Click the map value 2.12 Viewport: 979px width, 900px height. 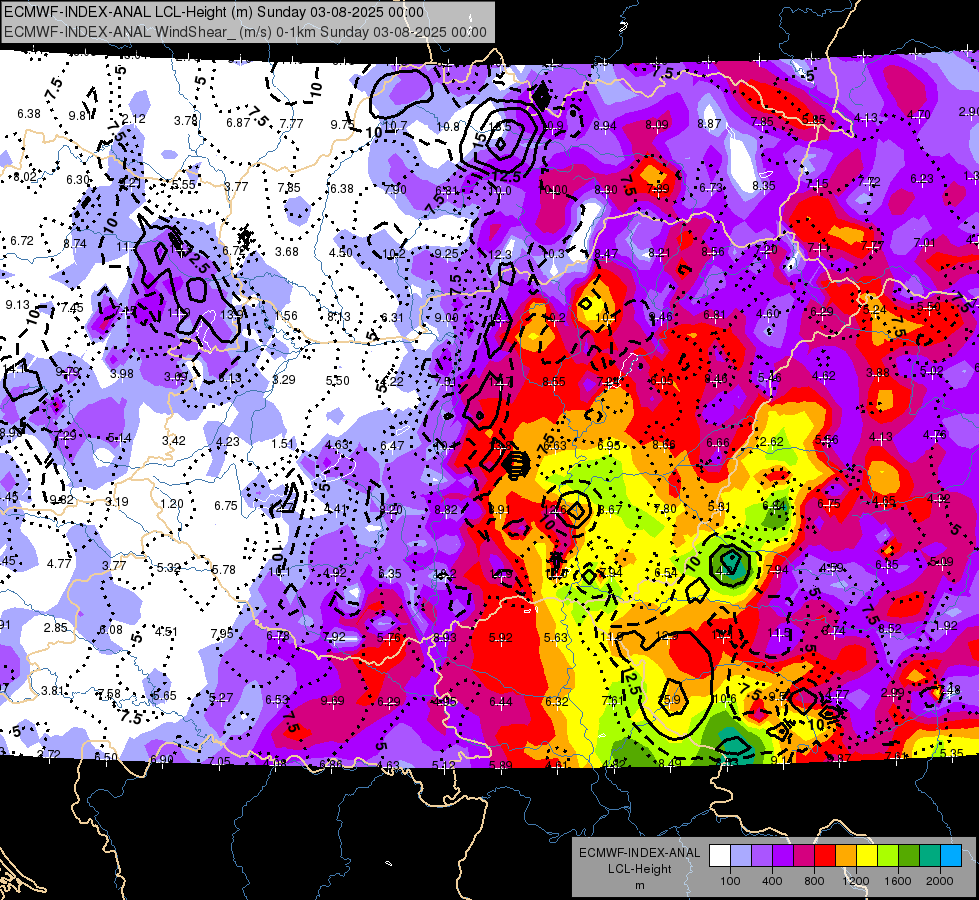pos(134,119)
